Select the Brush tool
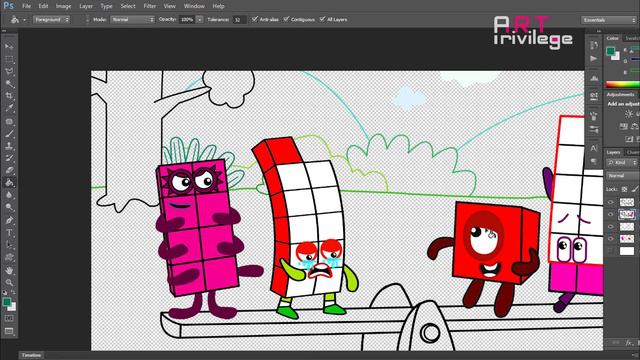 click(x=9, y=133)
